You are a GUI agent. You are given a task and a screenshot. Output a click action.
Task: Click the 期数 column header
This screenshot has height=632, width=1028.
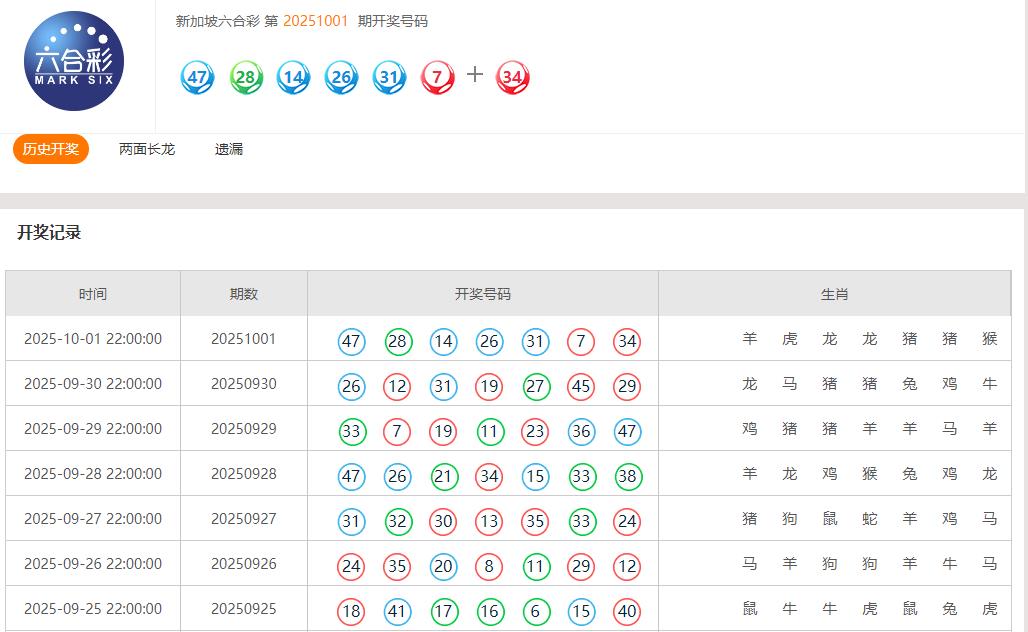(243, 294)
